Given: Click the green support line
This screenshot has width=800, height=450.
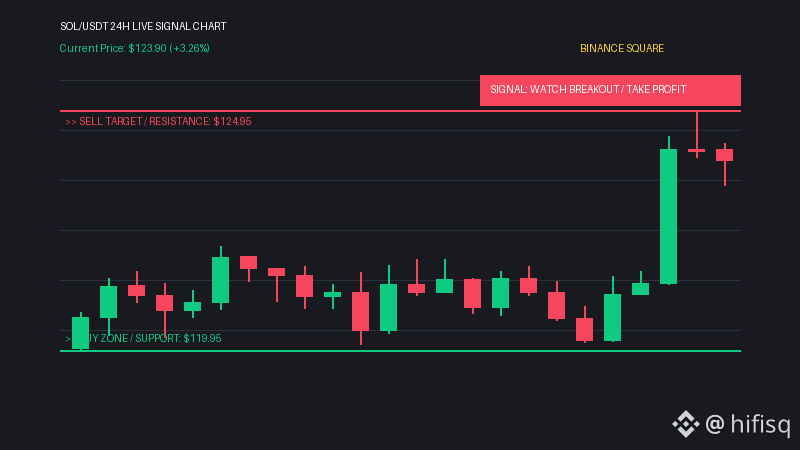Looking at the screenshot, I should click(400, 351).
